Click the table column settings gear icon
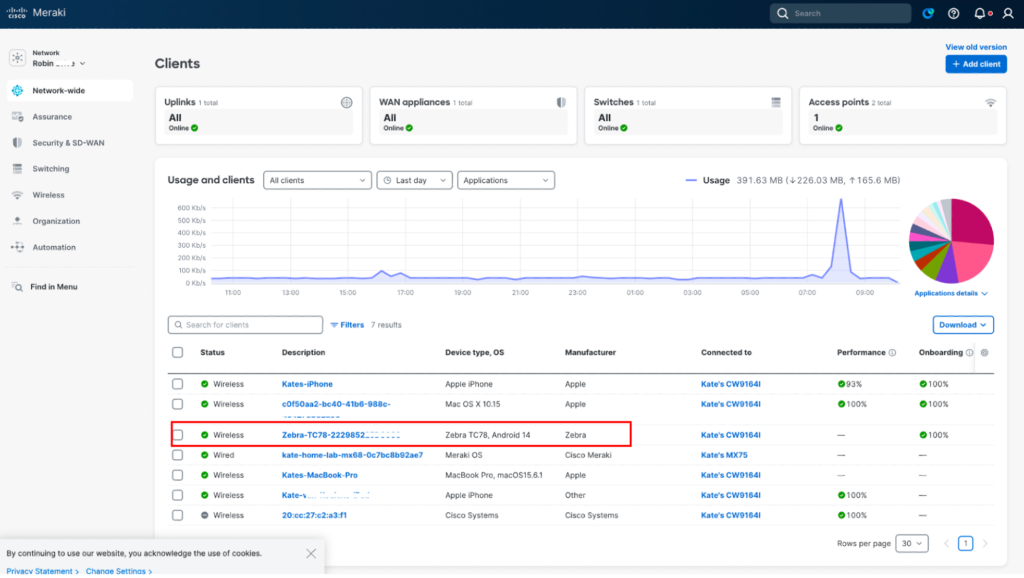The height and width of the screenshot is (578, 1024). coord(984,353)
